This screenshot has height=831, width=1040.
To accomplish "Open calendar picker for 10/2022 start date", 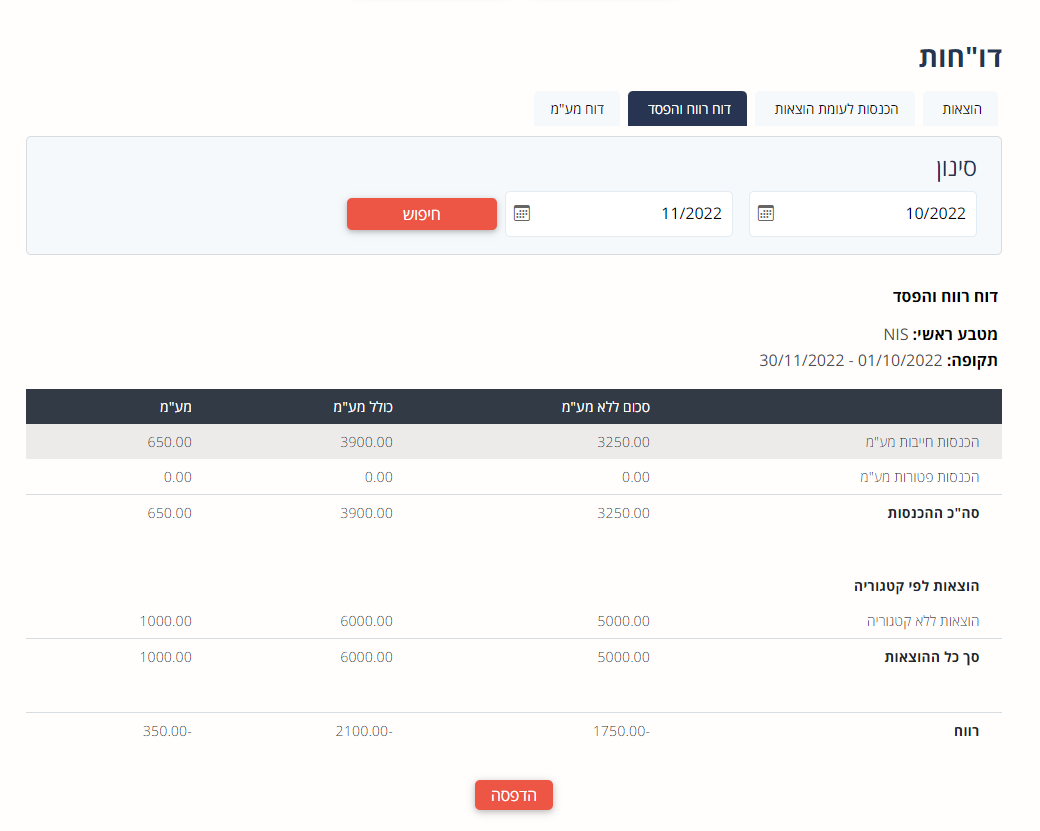I will pos(766,213).
